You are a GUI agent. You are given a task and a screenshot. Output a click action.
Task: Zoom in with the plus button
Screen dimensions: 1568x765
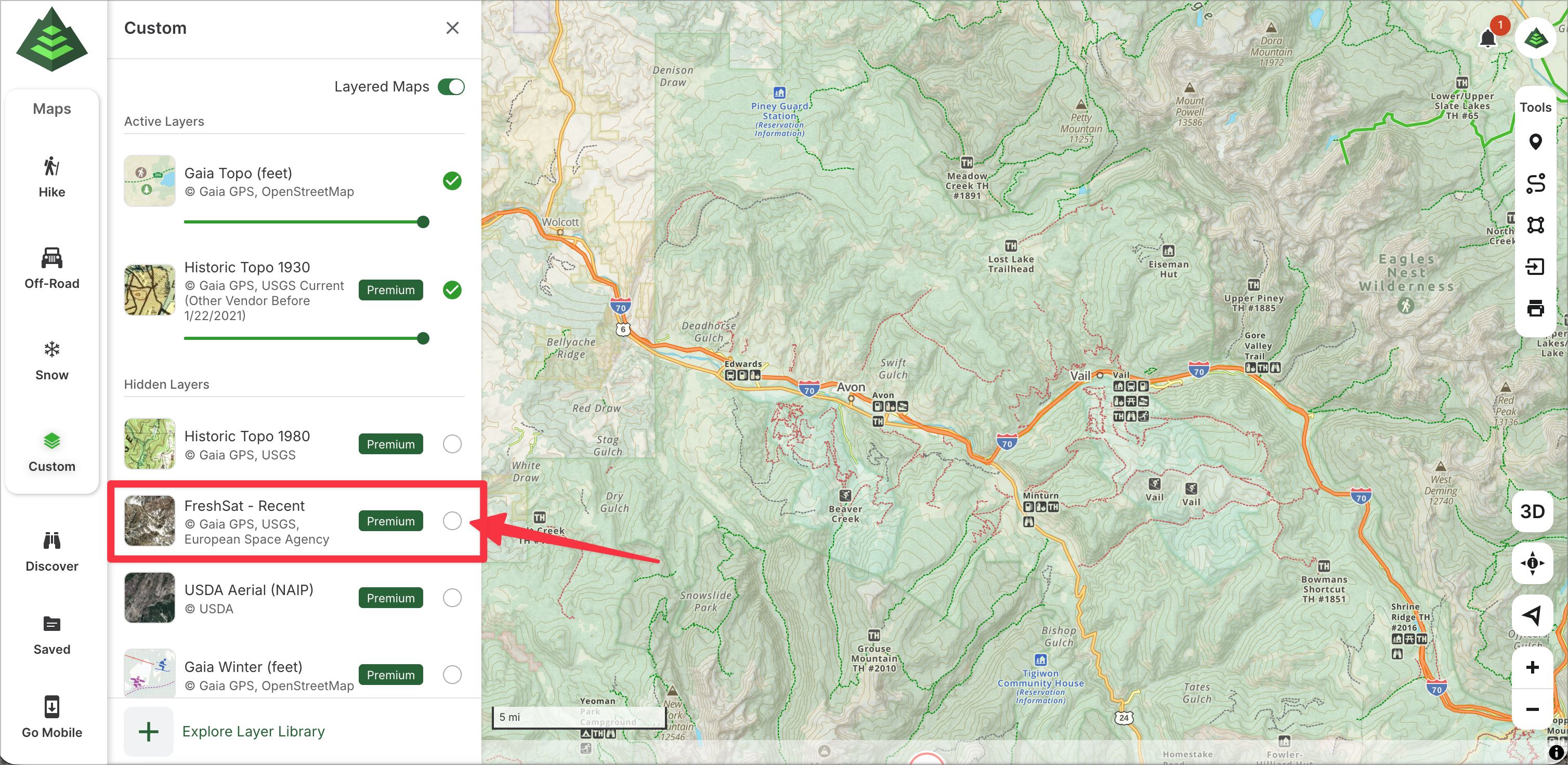pos(1532,668)
